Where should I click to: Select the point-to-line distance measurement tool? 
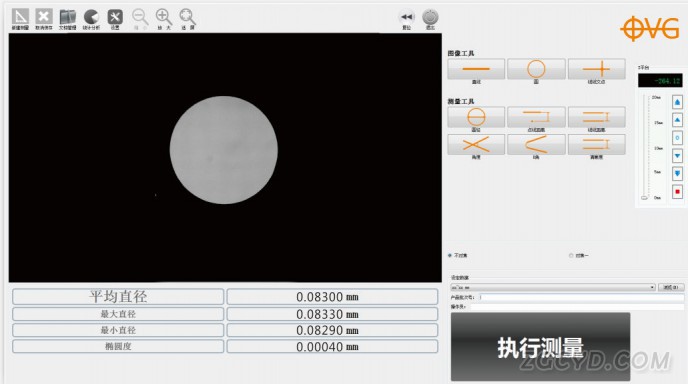536,117
